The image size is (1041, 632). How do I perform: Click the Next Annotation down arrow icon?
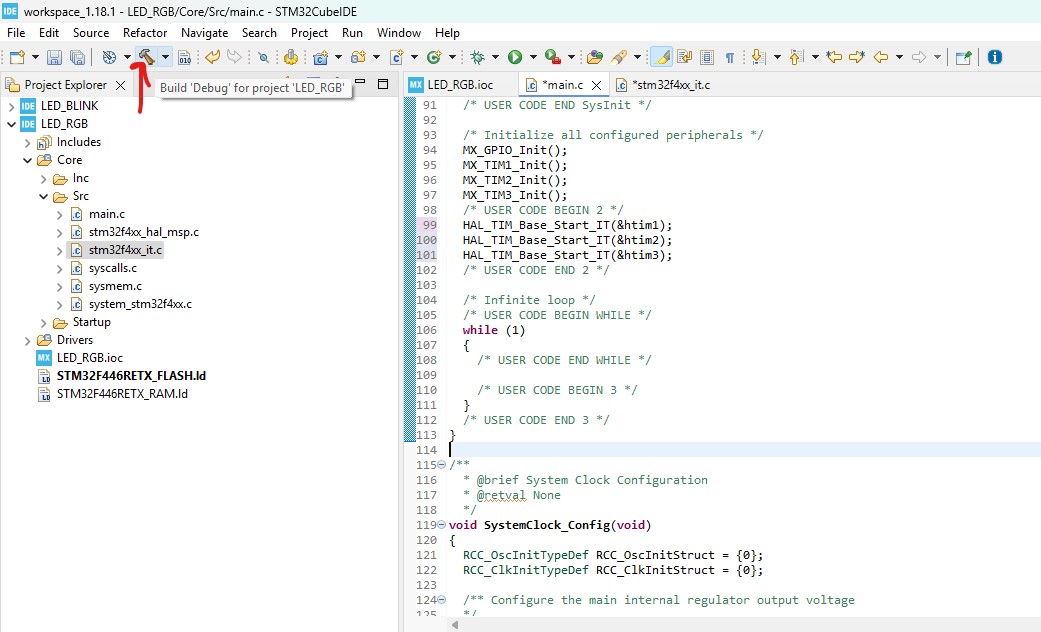[x=759, y=57]
